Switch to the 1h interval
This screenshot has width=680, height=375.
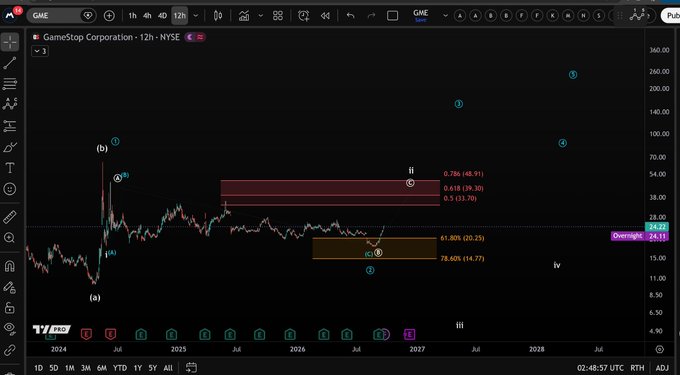pos(132,16)
